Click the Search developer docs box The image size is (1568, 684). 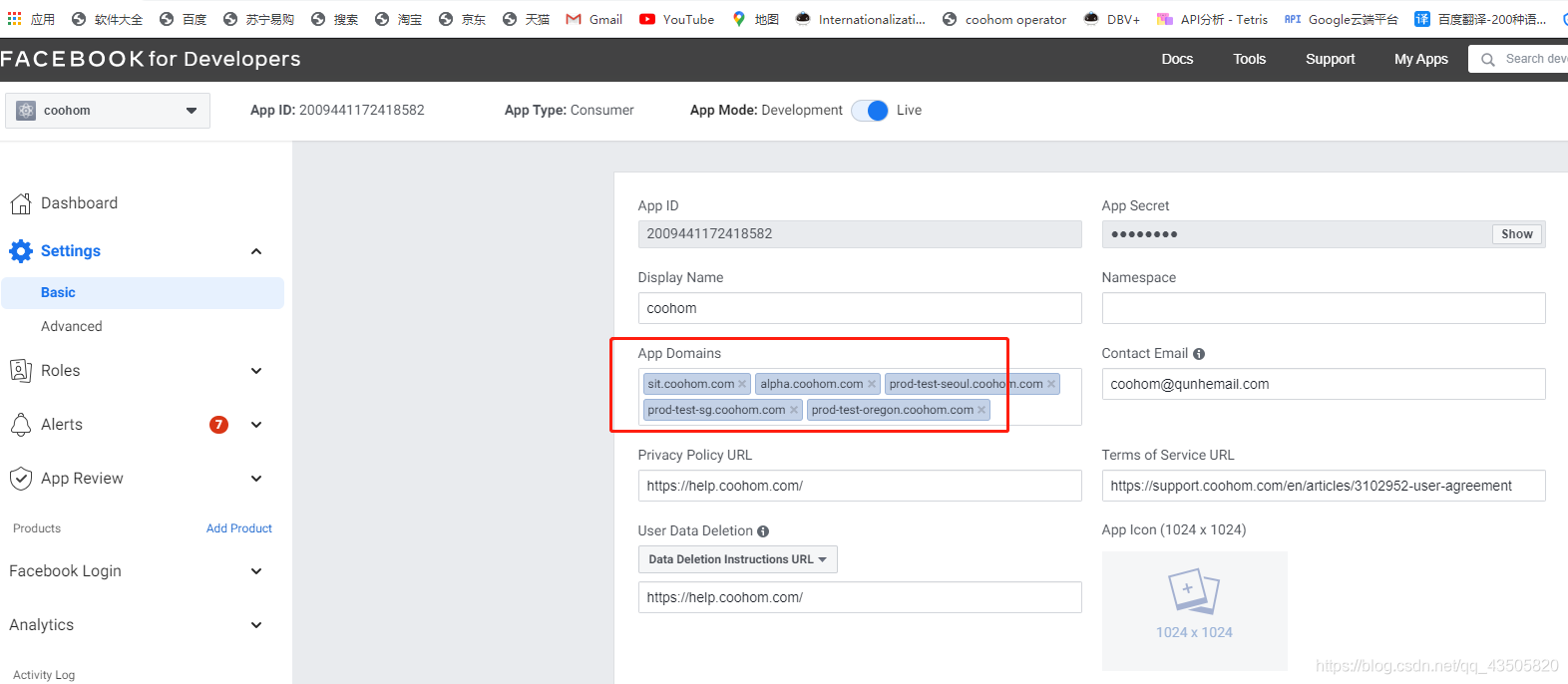coord(1518,60)
